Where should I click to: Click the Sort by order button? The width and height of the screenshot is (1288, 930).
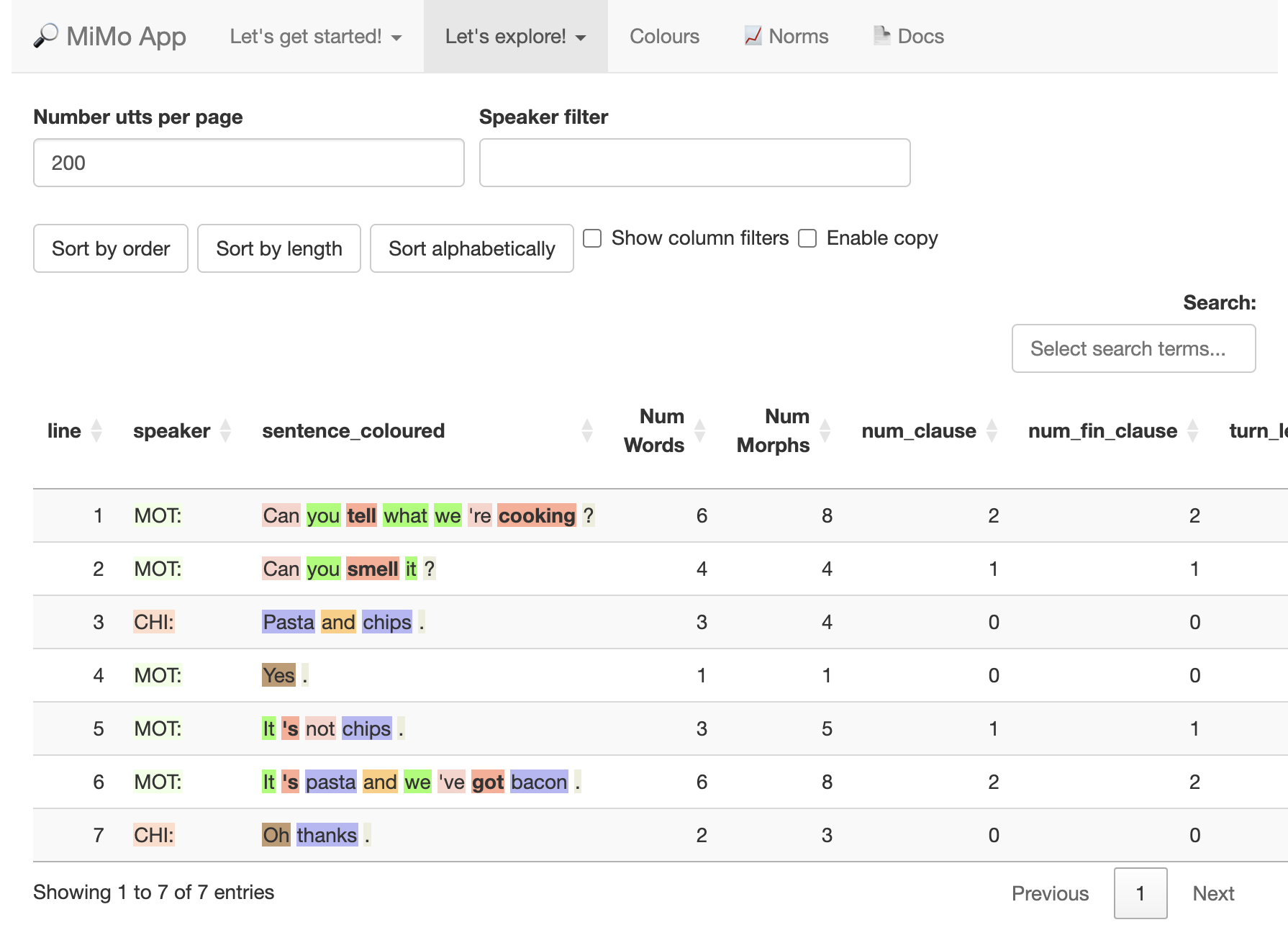tap(111, 248)
